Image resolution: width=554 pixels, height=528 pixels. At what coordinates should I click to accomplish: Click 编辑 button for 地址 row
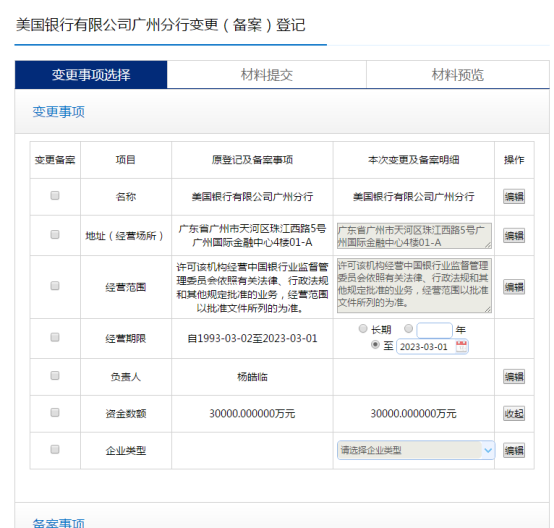click(x=514, y=235)
